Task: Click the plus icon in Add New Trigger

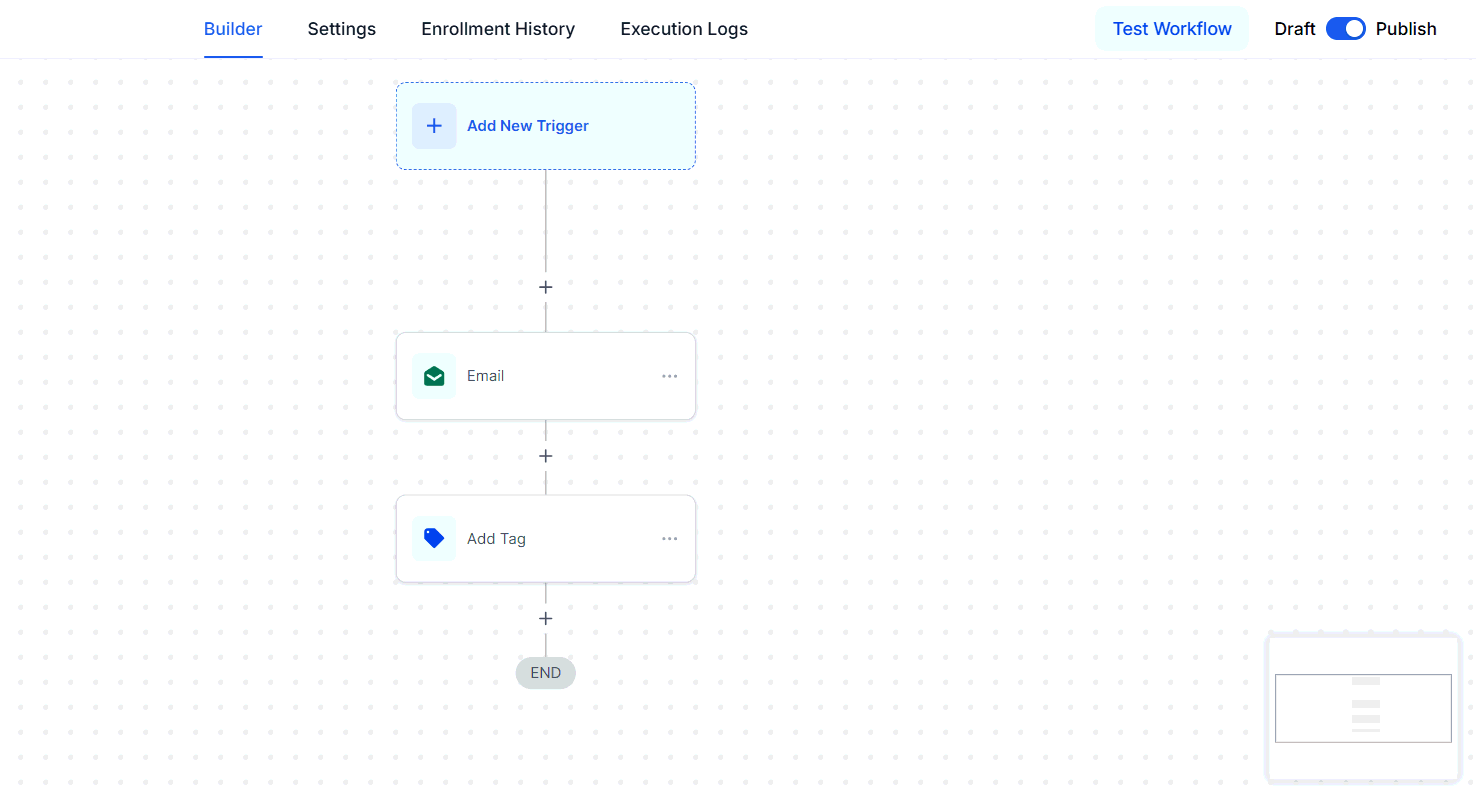Action: click(x=434, y=126)
